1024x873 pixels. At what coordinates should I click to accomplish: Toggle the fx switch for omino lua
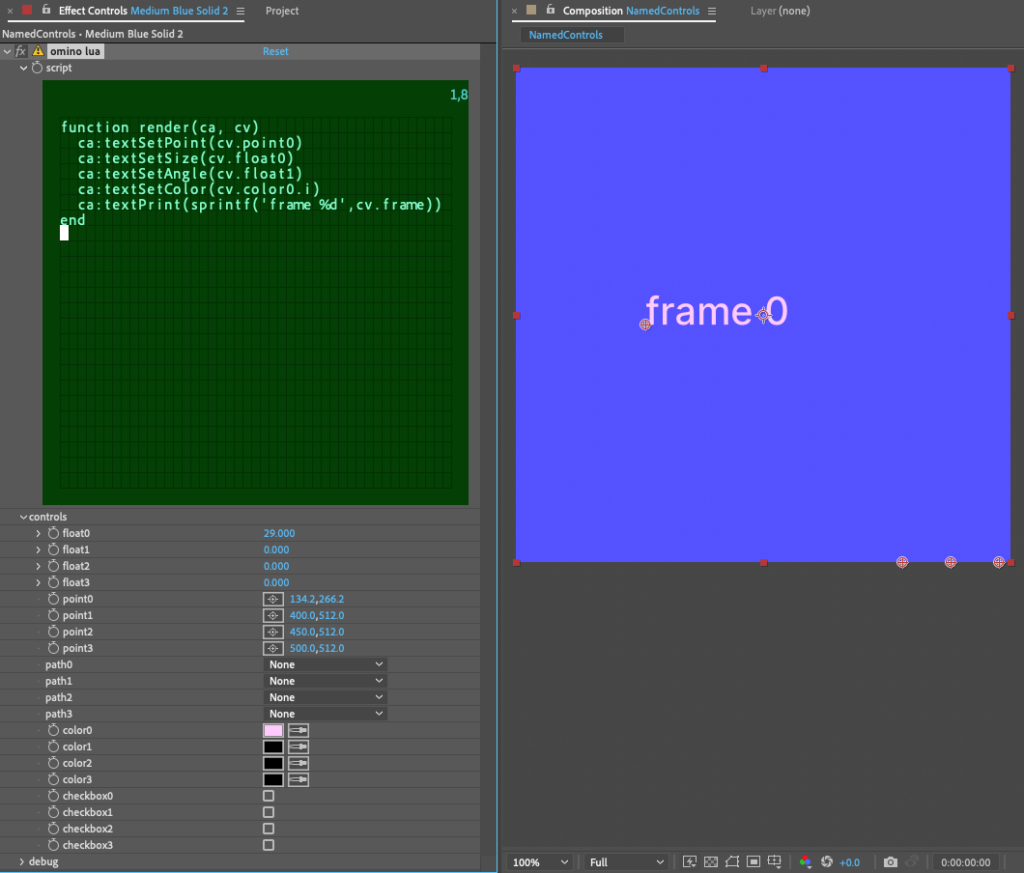22,51
